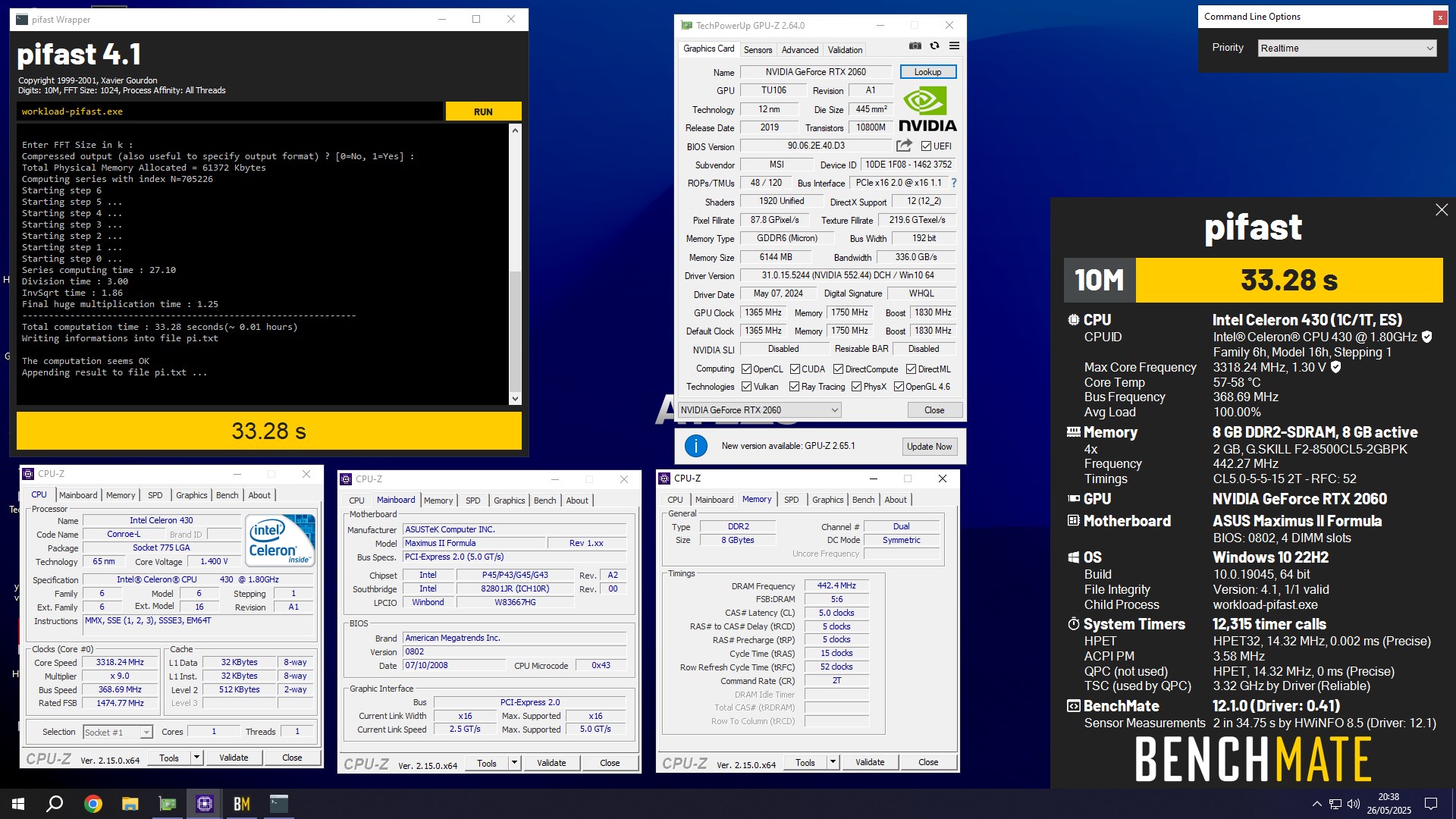Click Validate in CPU-Z CPU window

coord(234,758)
